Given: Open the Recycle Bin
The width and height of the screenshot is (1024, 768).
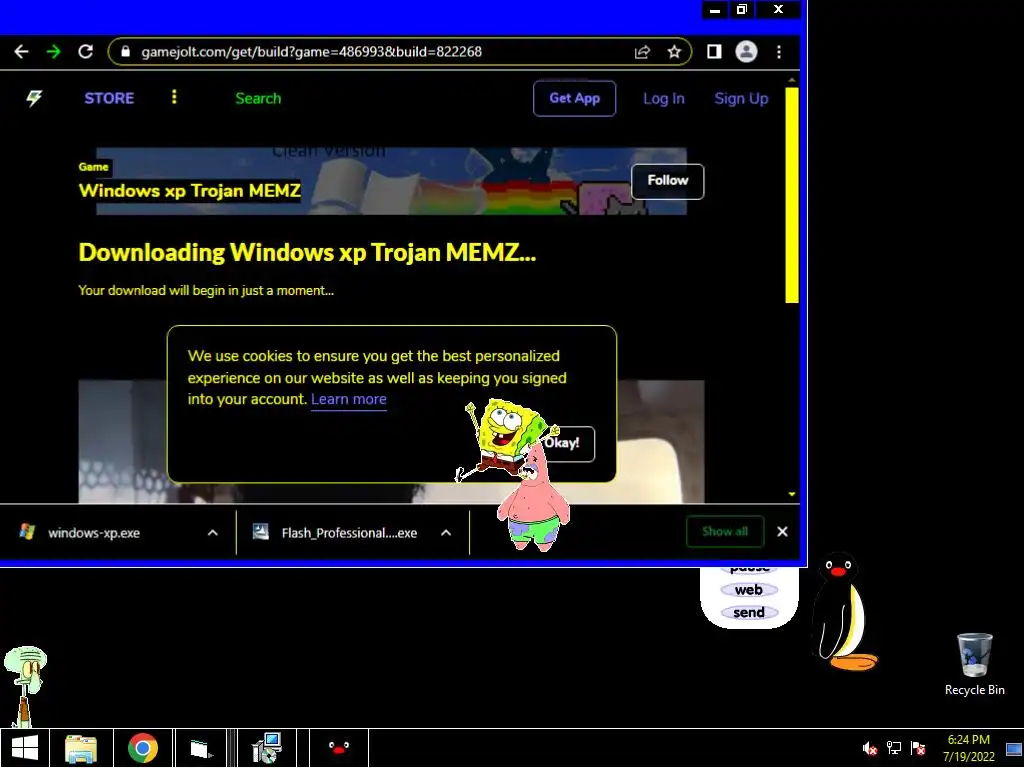Looking at the screenshot, I should 974,664.
